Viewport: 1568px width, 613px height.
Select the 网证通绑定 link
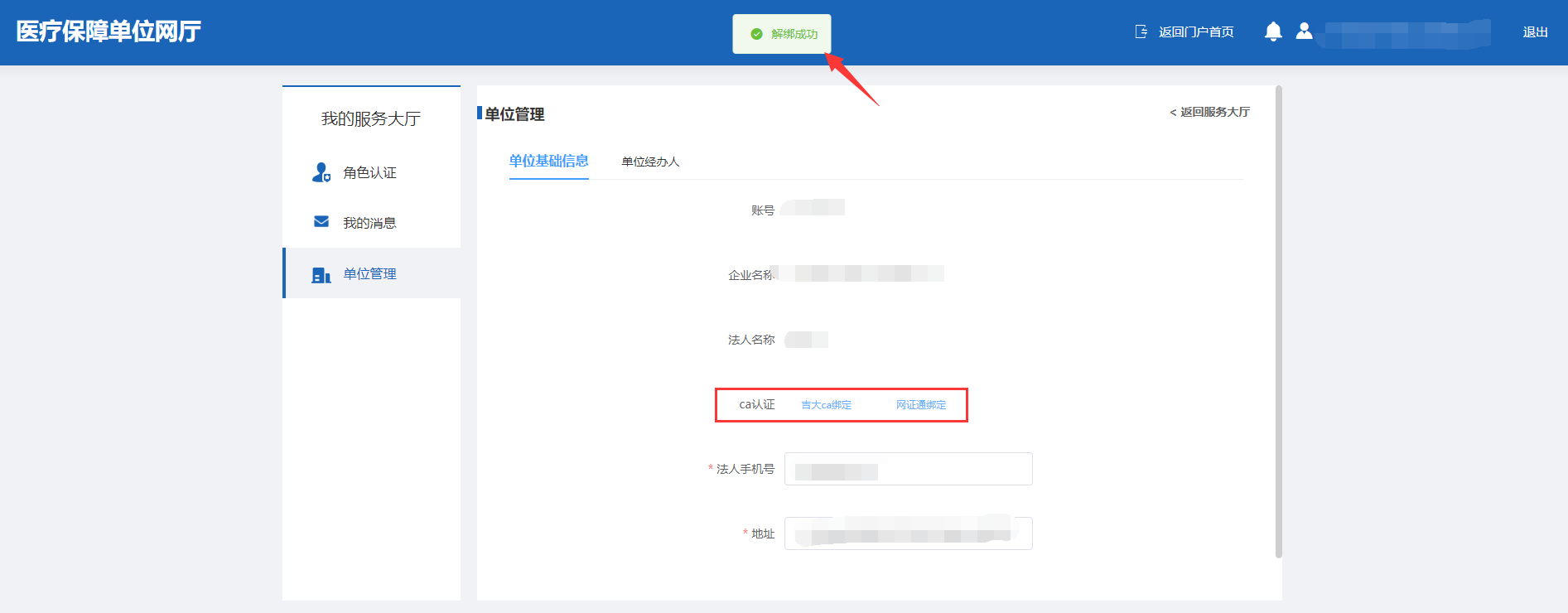[920, 405]
